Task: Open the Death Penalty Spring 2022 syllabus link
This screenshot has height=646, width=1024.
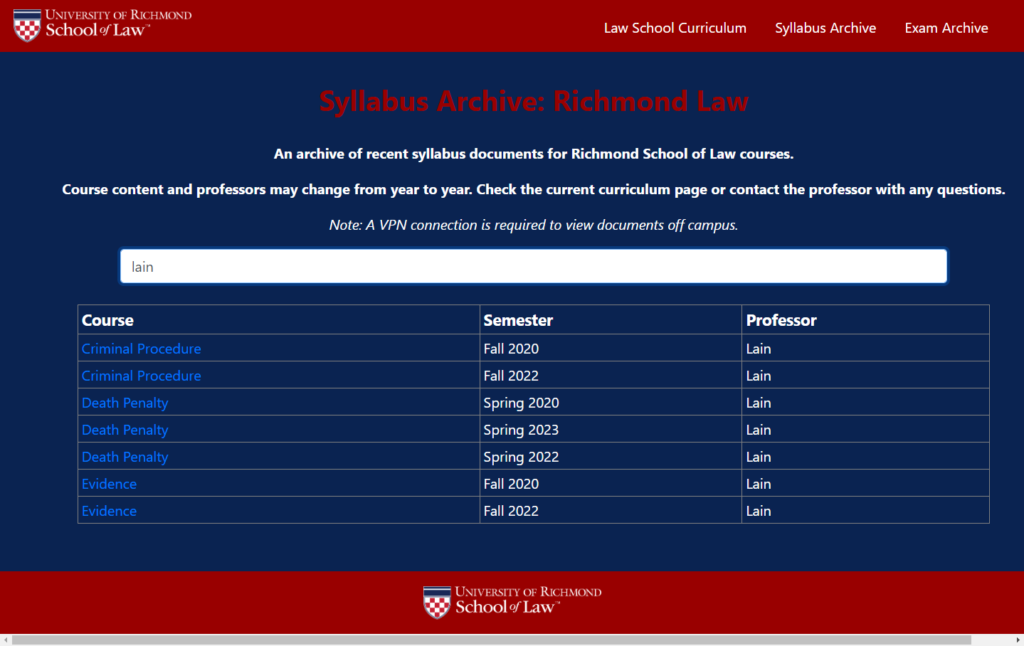Action: coord(125,457)
